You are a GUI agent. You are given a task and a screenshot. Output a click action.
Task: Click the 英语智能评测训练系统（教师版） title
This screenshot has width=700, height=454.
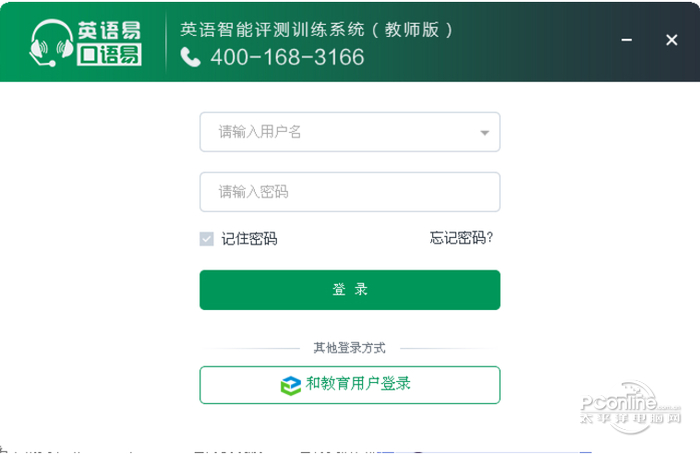click(x=317, y=29)
